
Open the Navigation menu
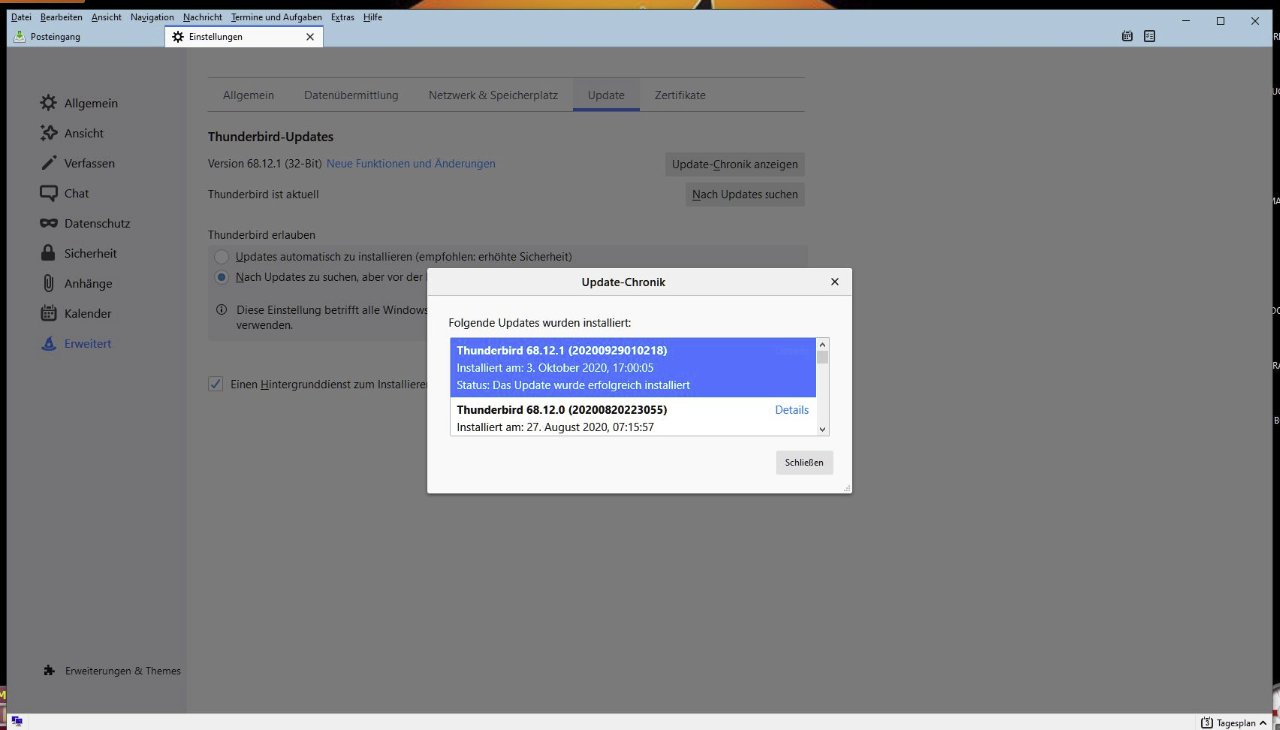[152, 17]
